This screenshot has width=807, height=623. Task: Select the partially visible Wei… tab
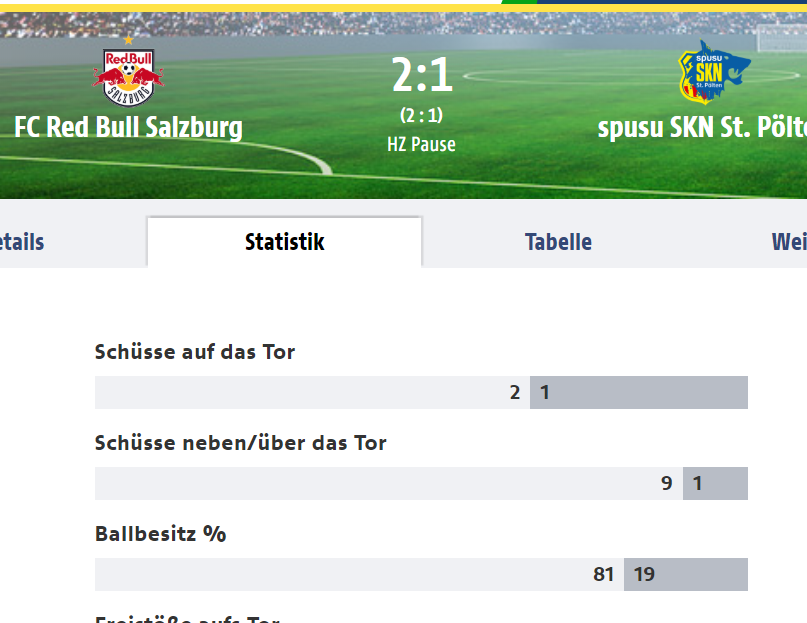[x=788, y=242]
